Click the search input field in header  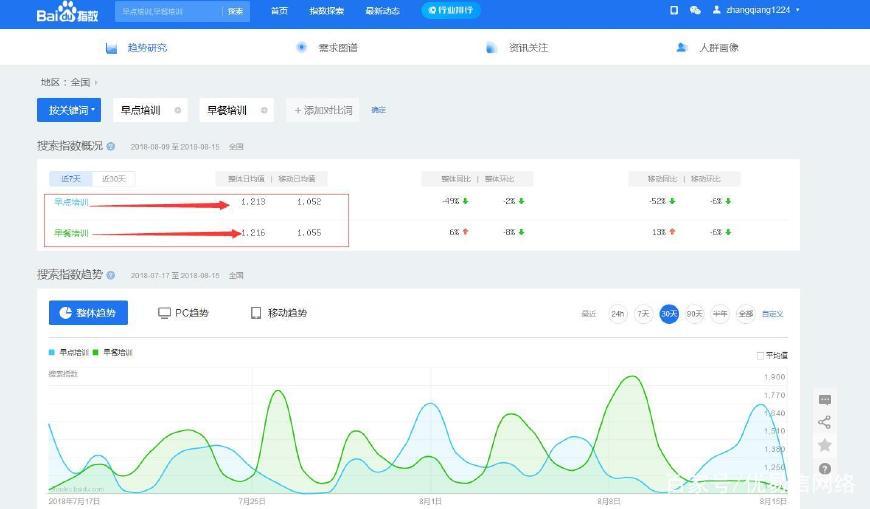[x=167, y=11]
